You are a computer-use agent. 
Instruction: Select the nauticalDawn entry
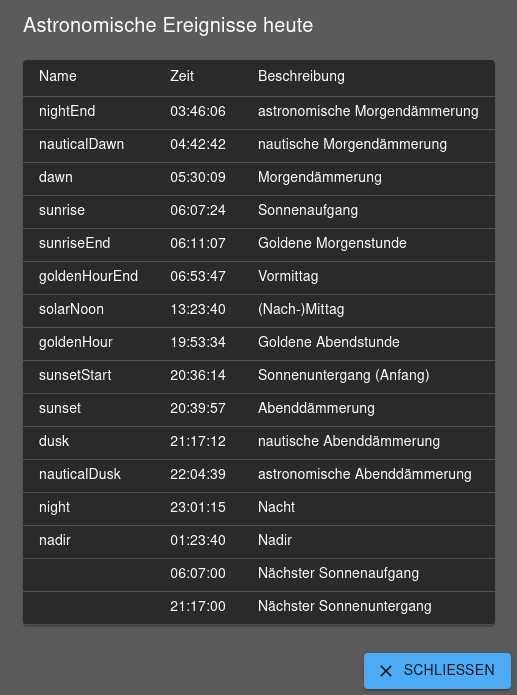[x=82, y=144]
